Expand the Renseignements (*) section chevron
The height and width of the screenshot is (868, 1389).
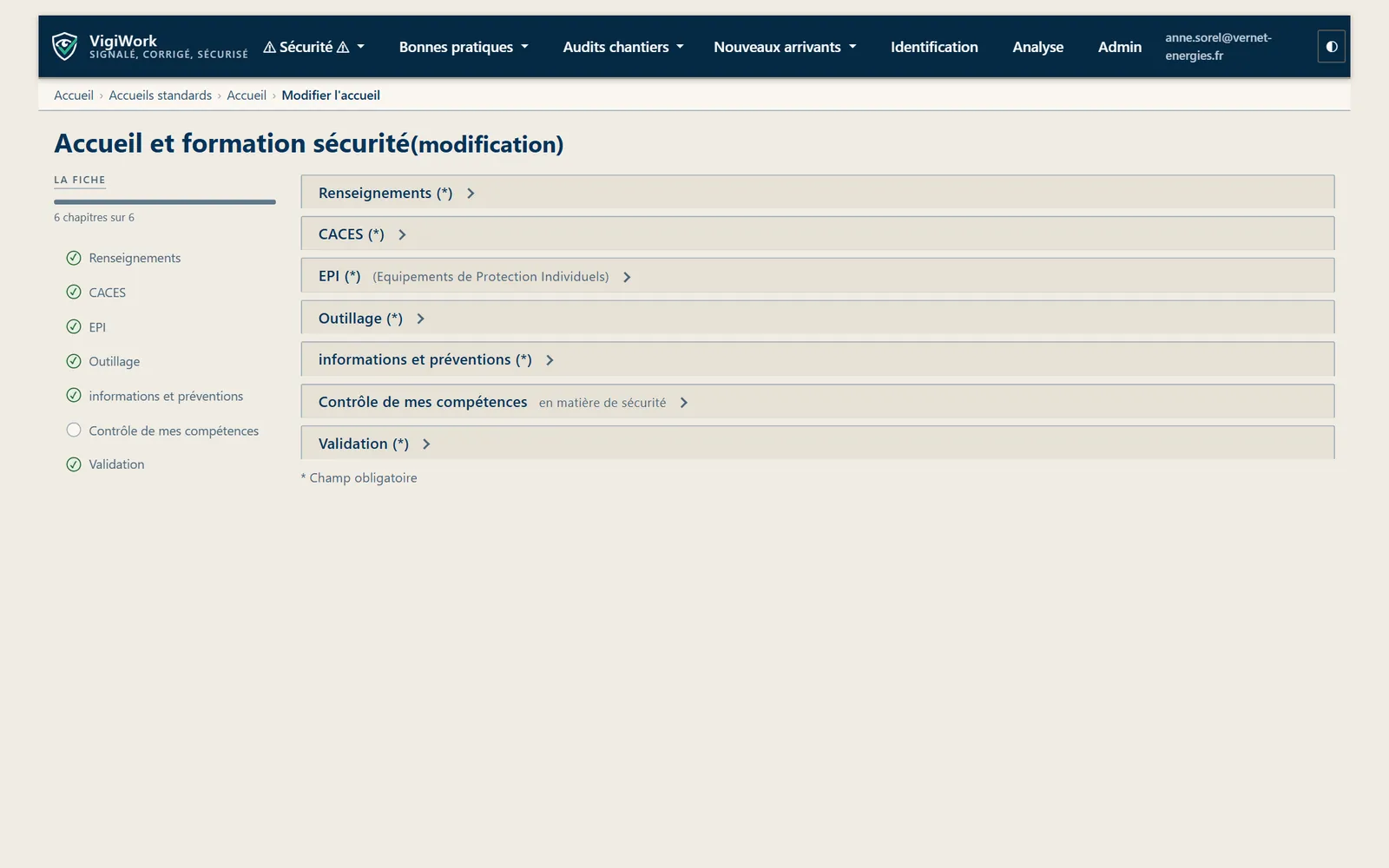point(471,194)
